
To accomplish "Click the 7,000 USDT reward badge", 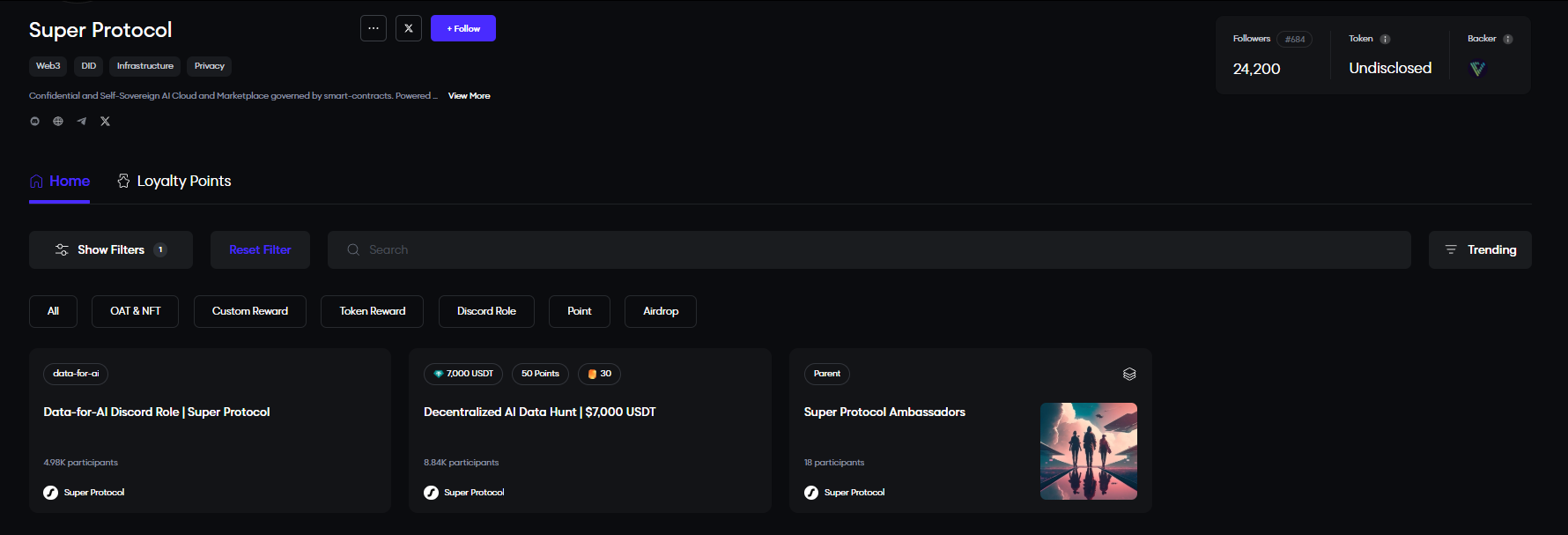I will pos(463,374).
